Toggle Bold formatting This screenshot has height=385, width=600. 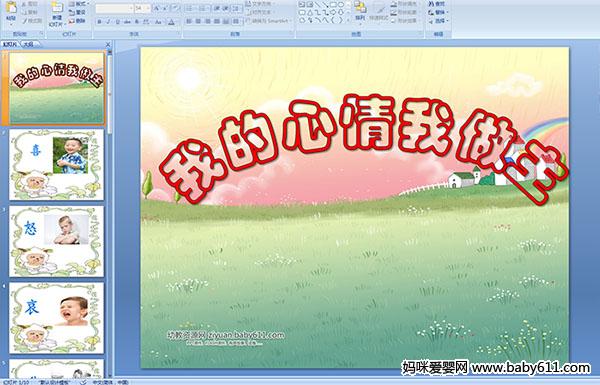pyautogui.click(x=99, y=22)
